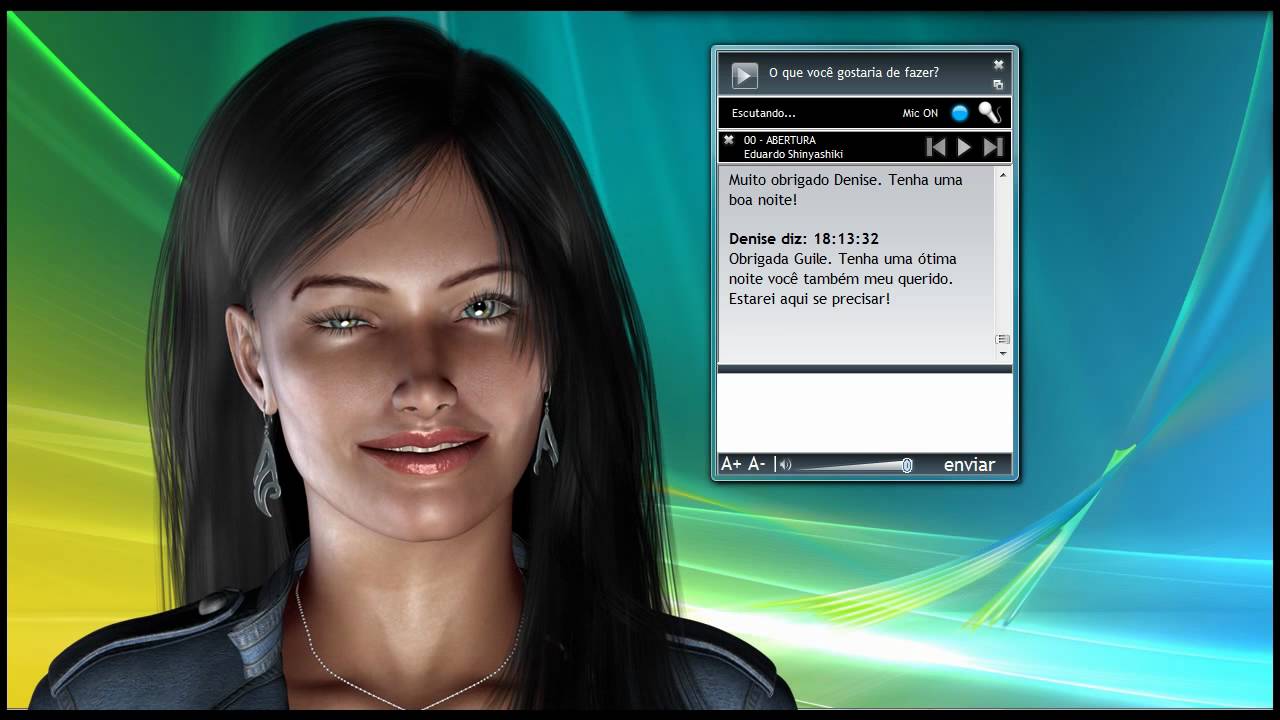This screenshot has width=1280, height=720.
Task: Click the 'Escutando...' status text
Action: pyautogui.click(x=764, y=113)
